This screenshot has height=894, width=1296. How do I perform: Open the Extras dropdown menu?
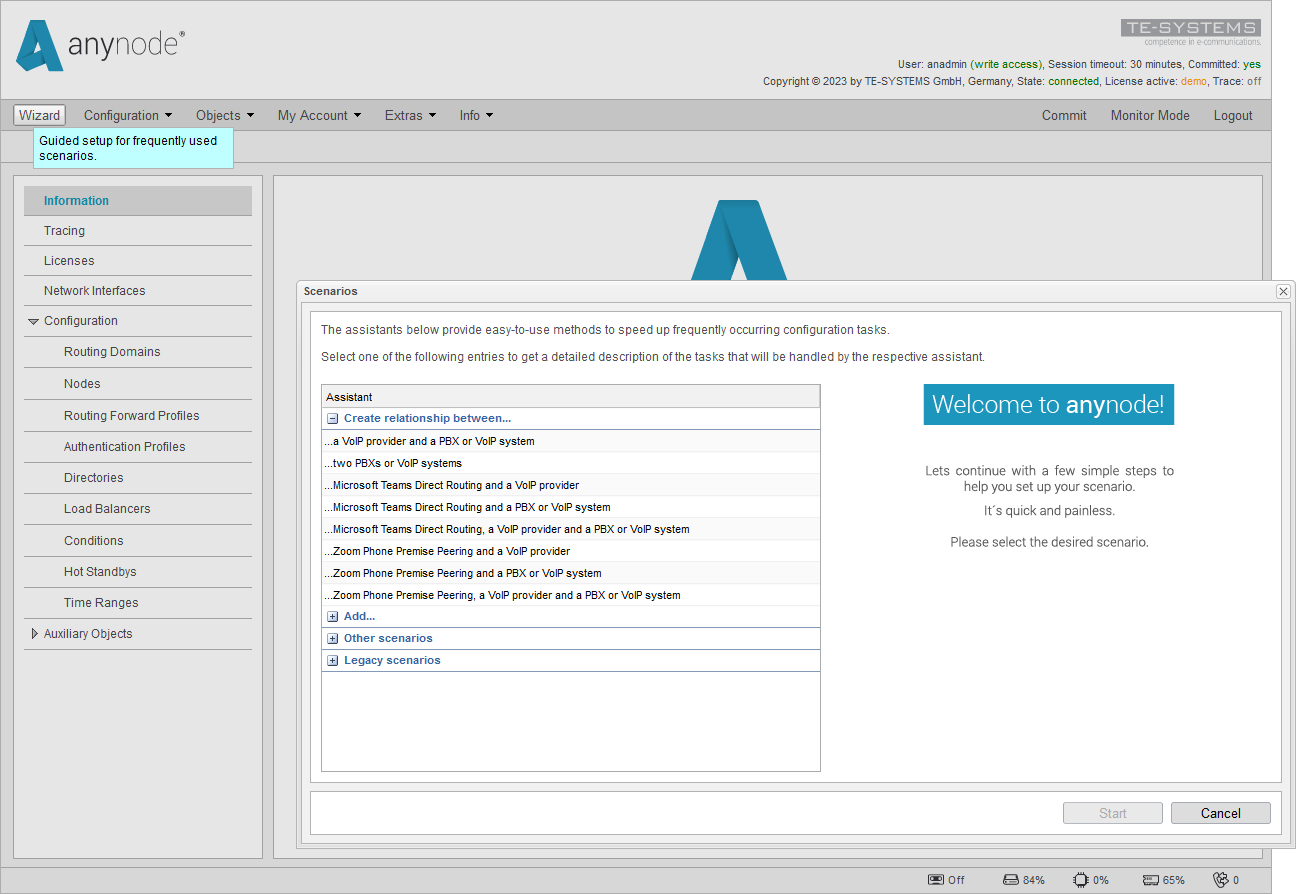(410, 115)
